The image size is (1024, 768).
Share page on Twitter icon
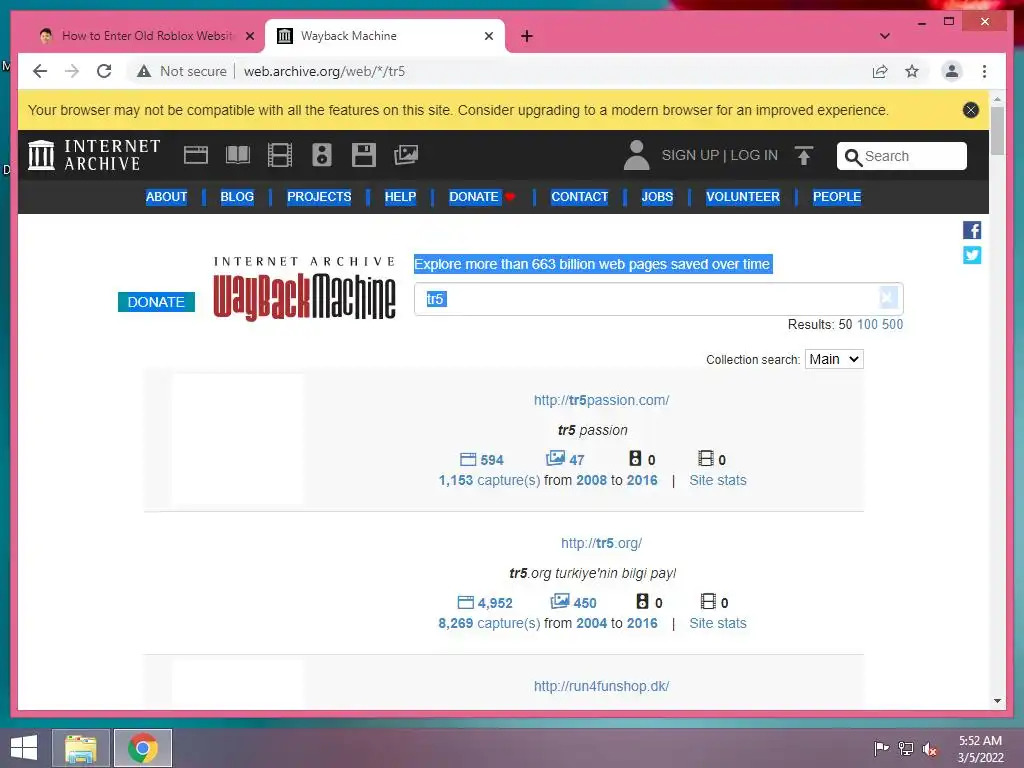972,255
